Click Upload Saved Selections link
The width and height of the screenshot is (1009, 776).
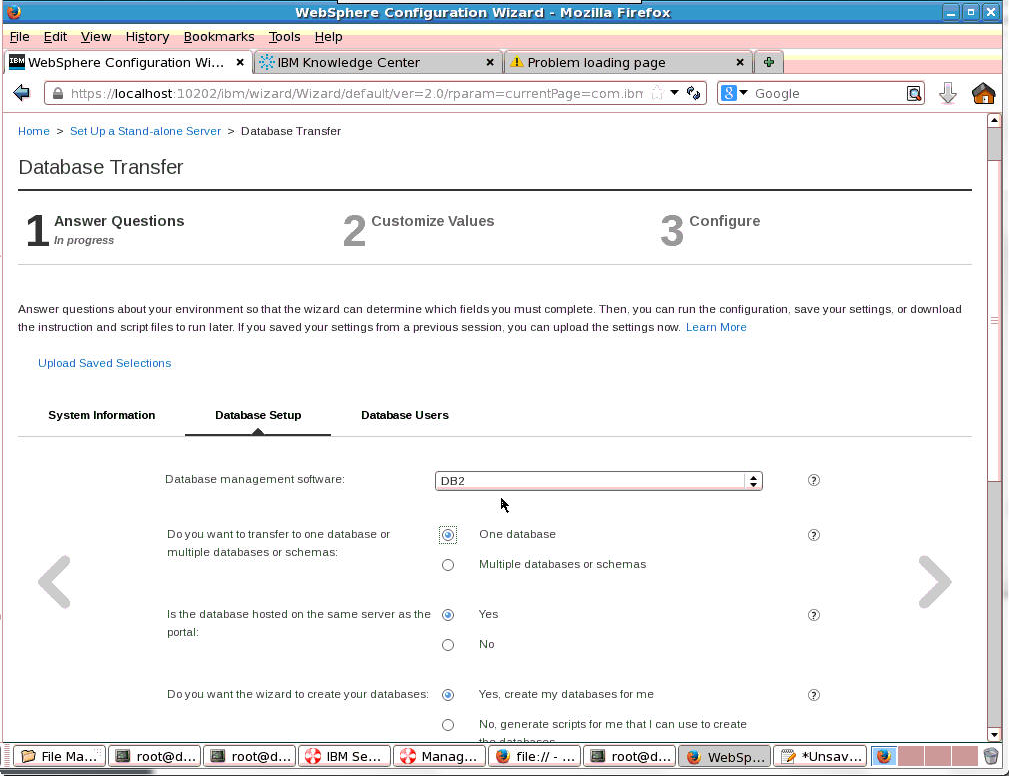tap(104, 363)
